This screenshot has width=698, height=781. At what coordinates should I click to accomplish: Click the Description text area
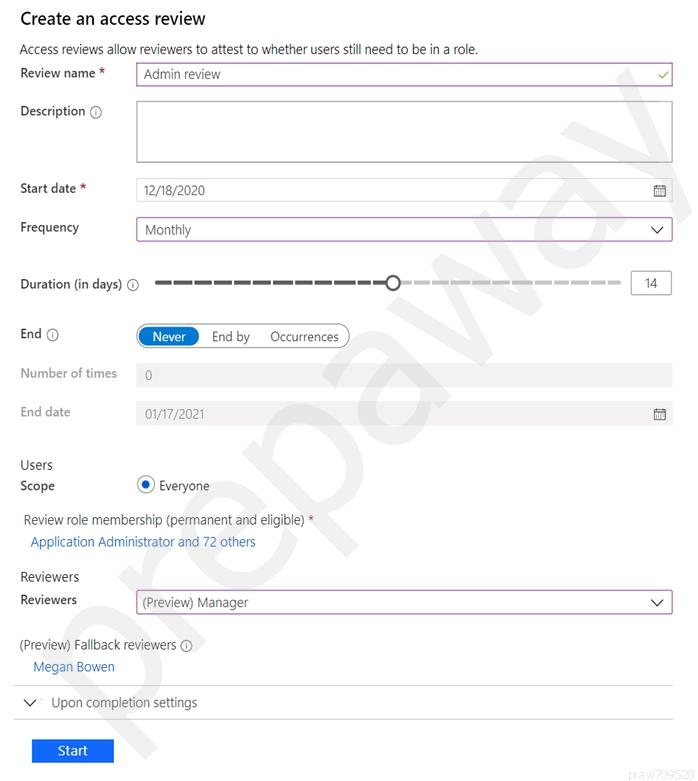click(404, 131)
